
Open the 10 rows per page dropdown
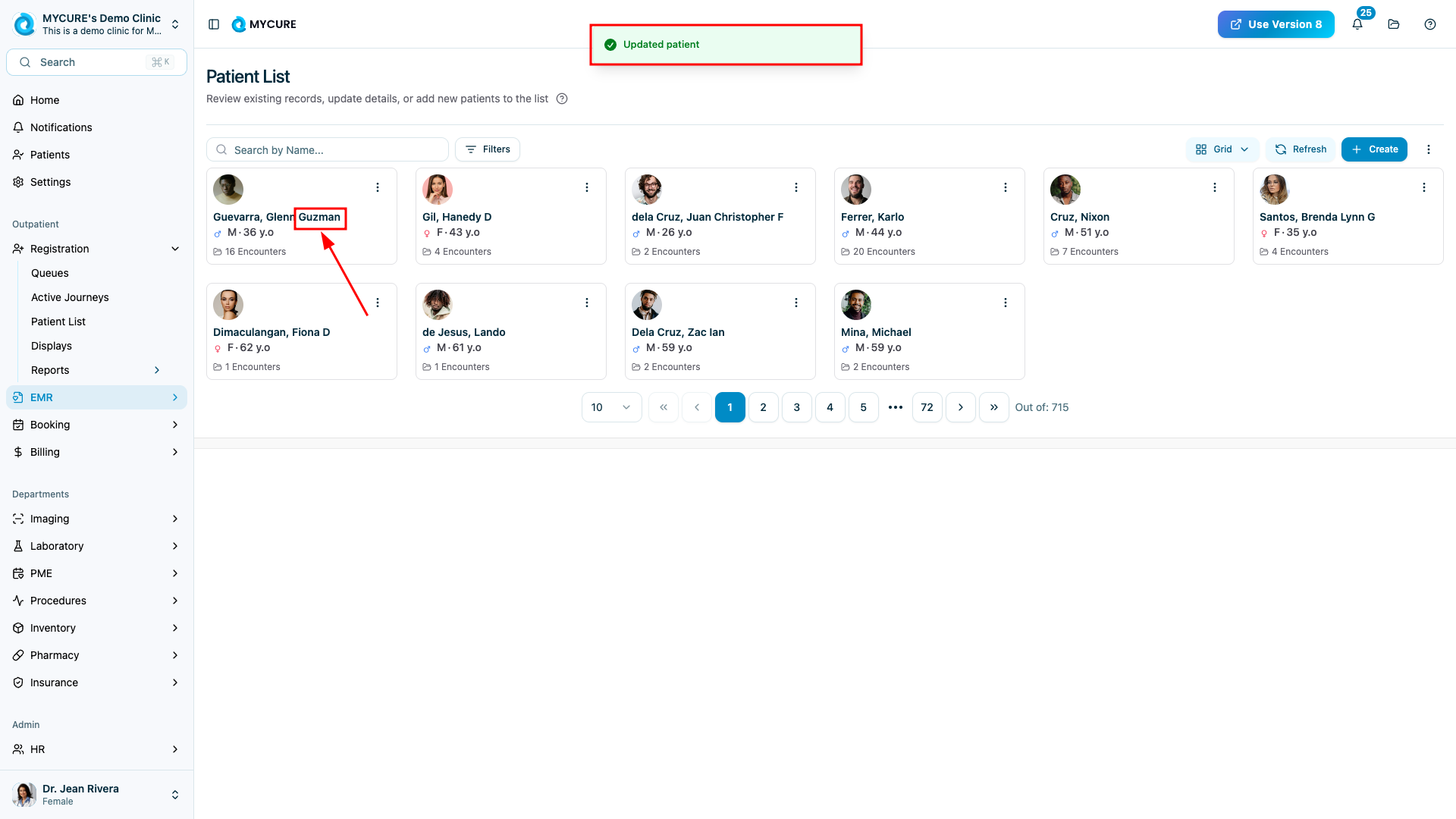[611, 407]
